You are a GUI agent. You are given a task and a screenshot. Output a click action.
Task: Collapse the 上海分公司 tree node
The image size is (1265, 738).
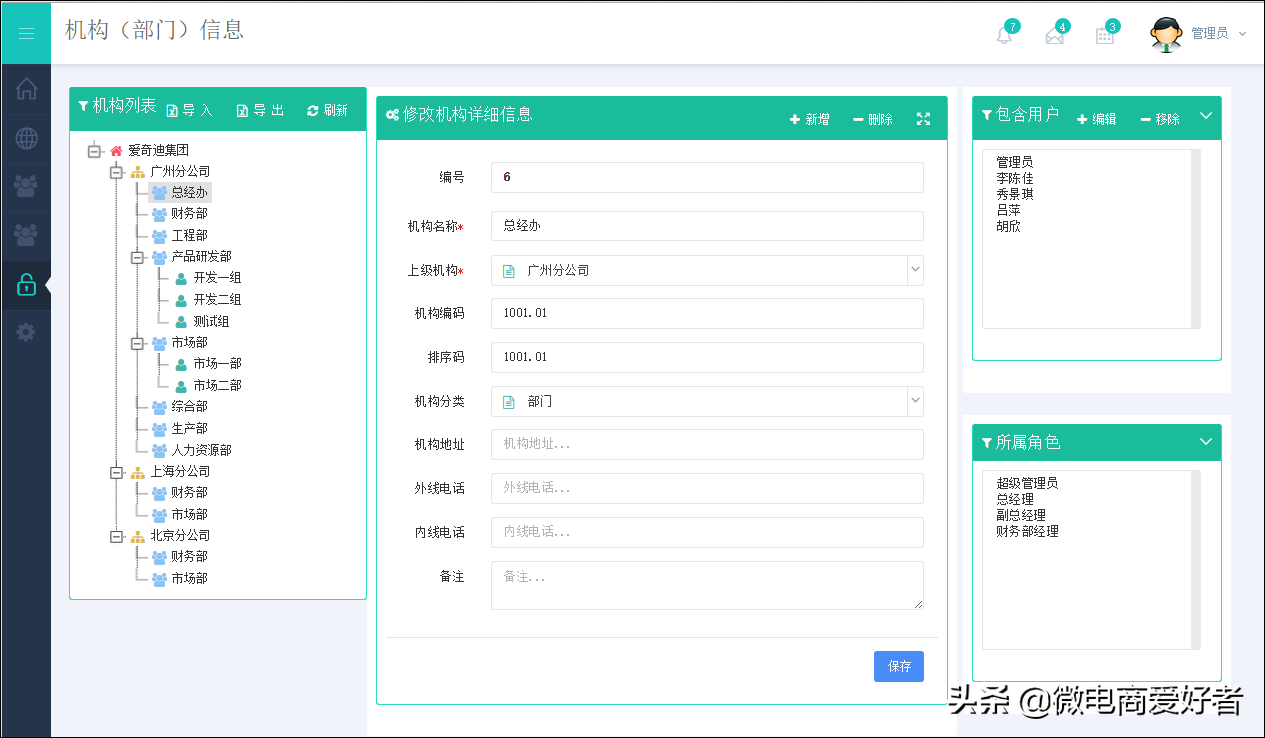tap(116, 472)
